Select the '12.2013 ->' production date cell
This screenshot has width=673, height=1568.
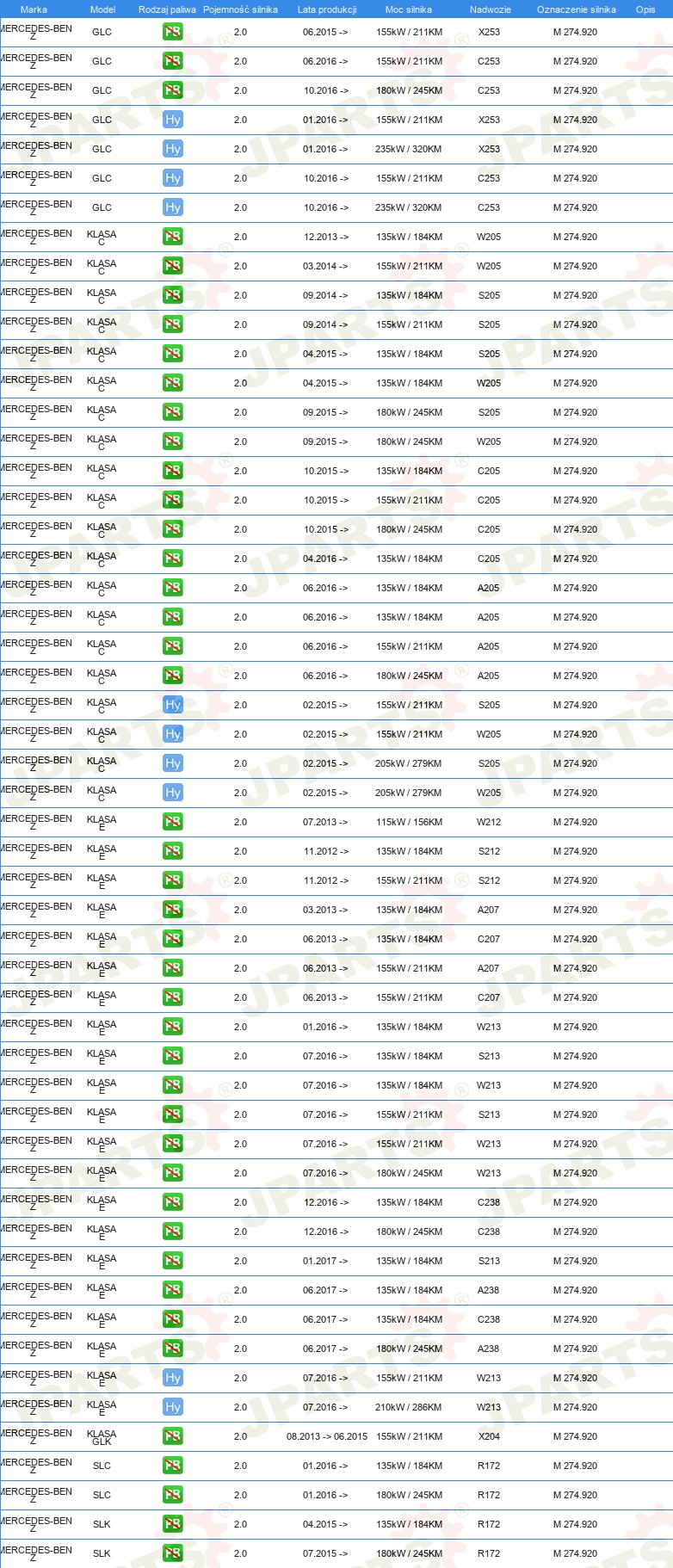pos(325,237)
